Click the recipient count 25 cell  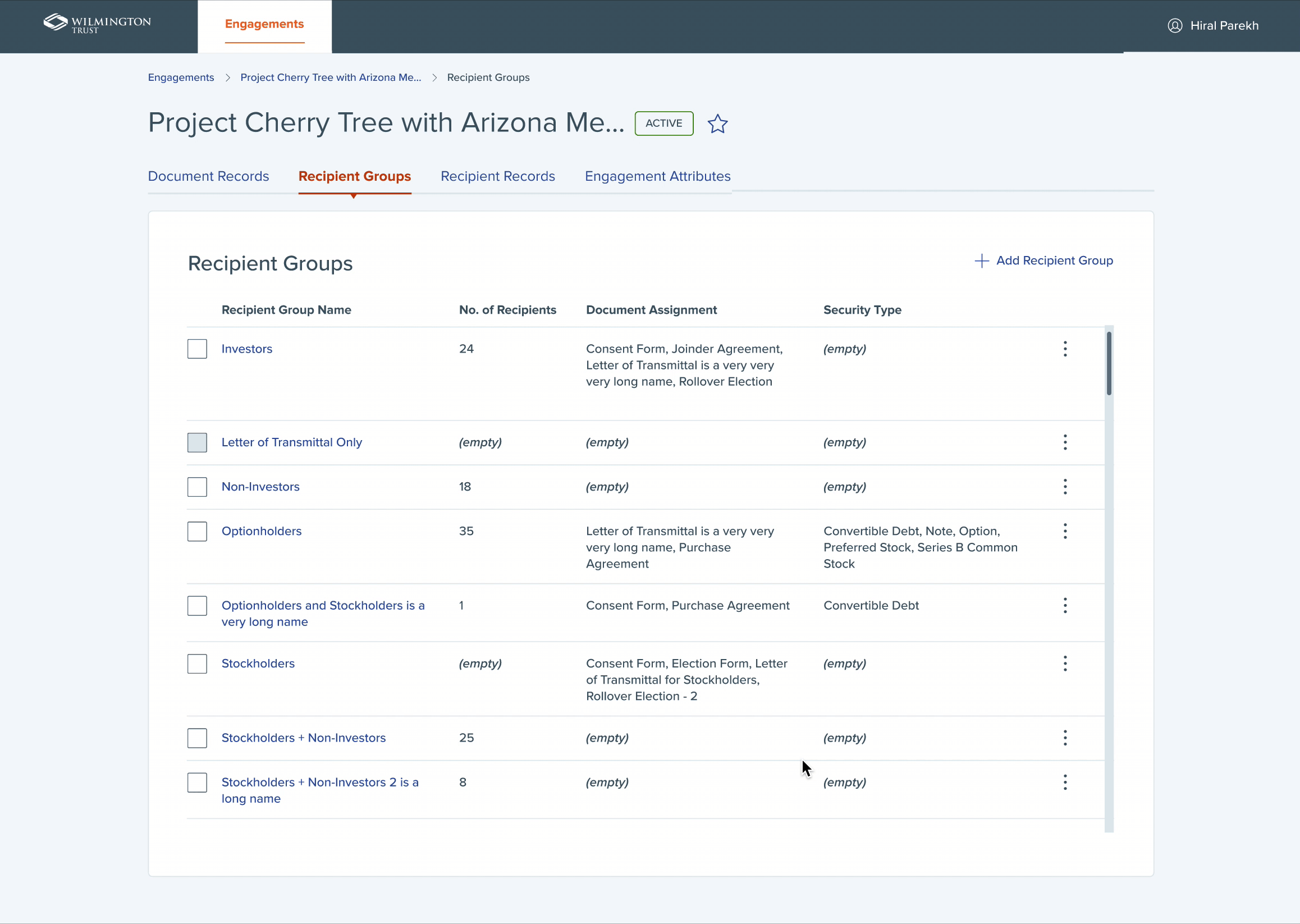tap(466, 738)
